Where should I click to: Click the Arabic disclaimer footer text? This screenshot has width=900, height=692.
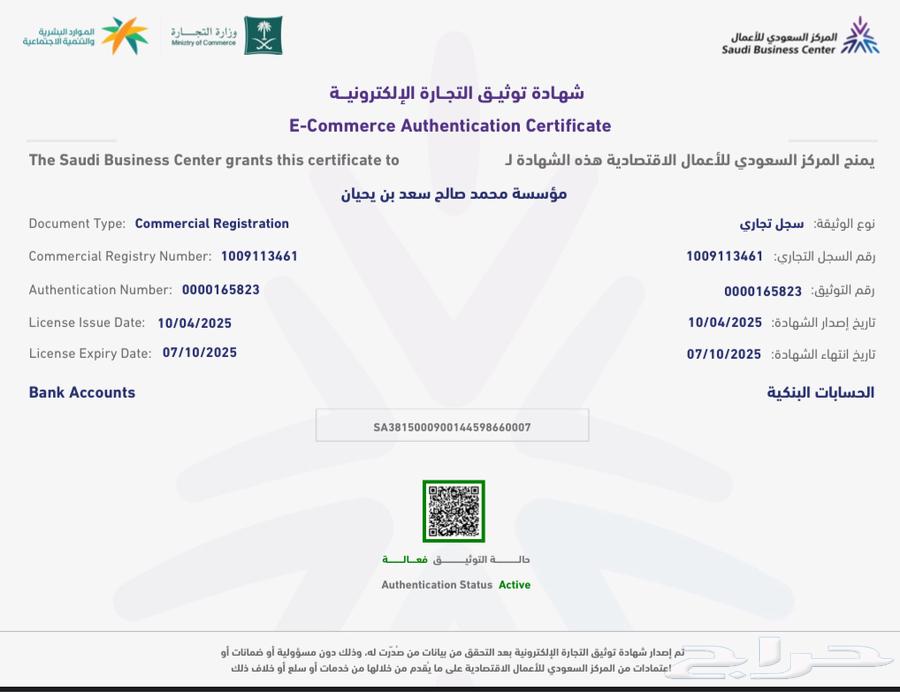(x=452, y=660)
